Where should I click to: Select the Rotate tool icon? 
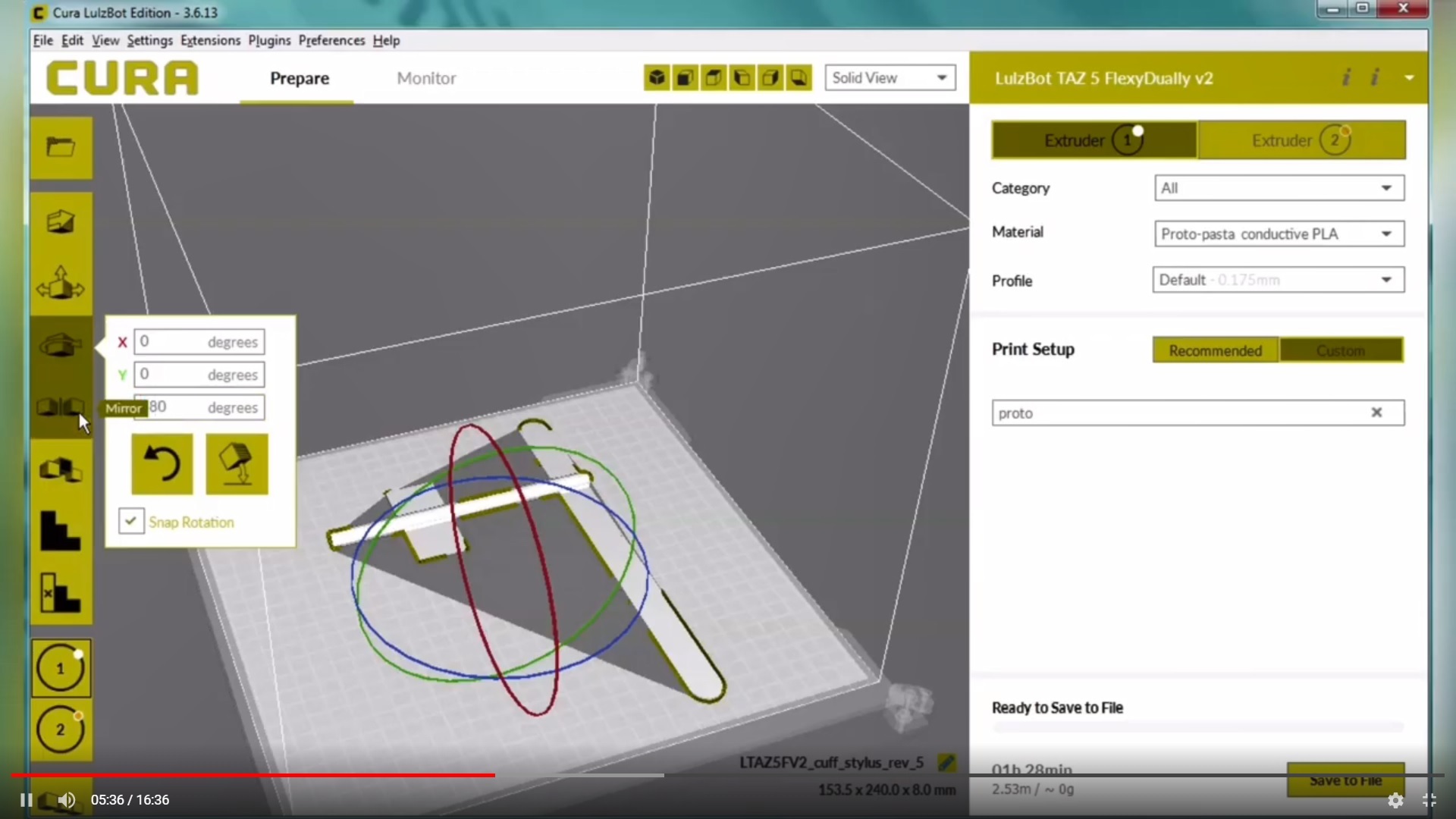coord(61,346)
